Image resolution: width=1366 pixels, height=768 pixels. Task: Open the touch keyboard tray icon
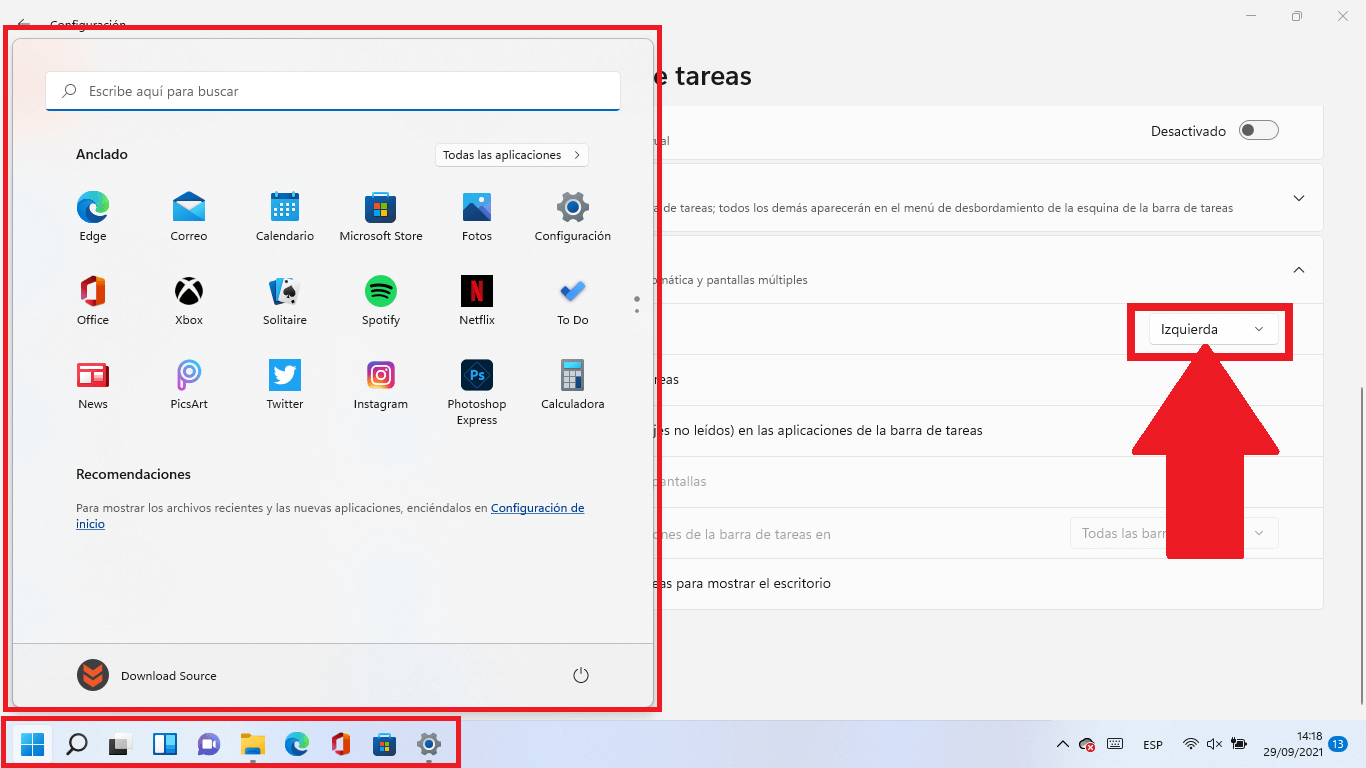[1115, 744]
